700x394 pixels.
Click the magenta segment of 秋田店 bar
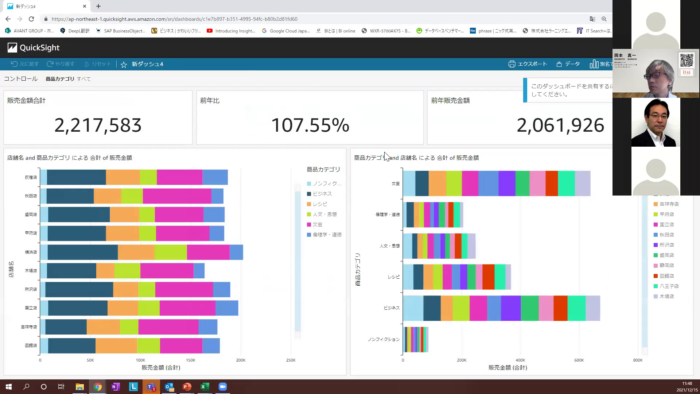point(177,196)
